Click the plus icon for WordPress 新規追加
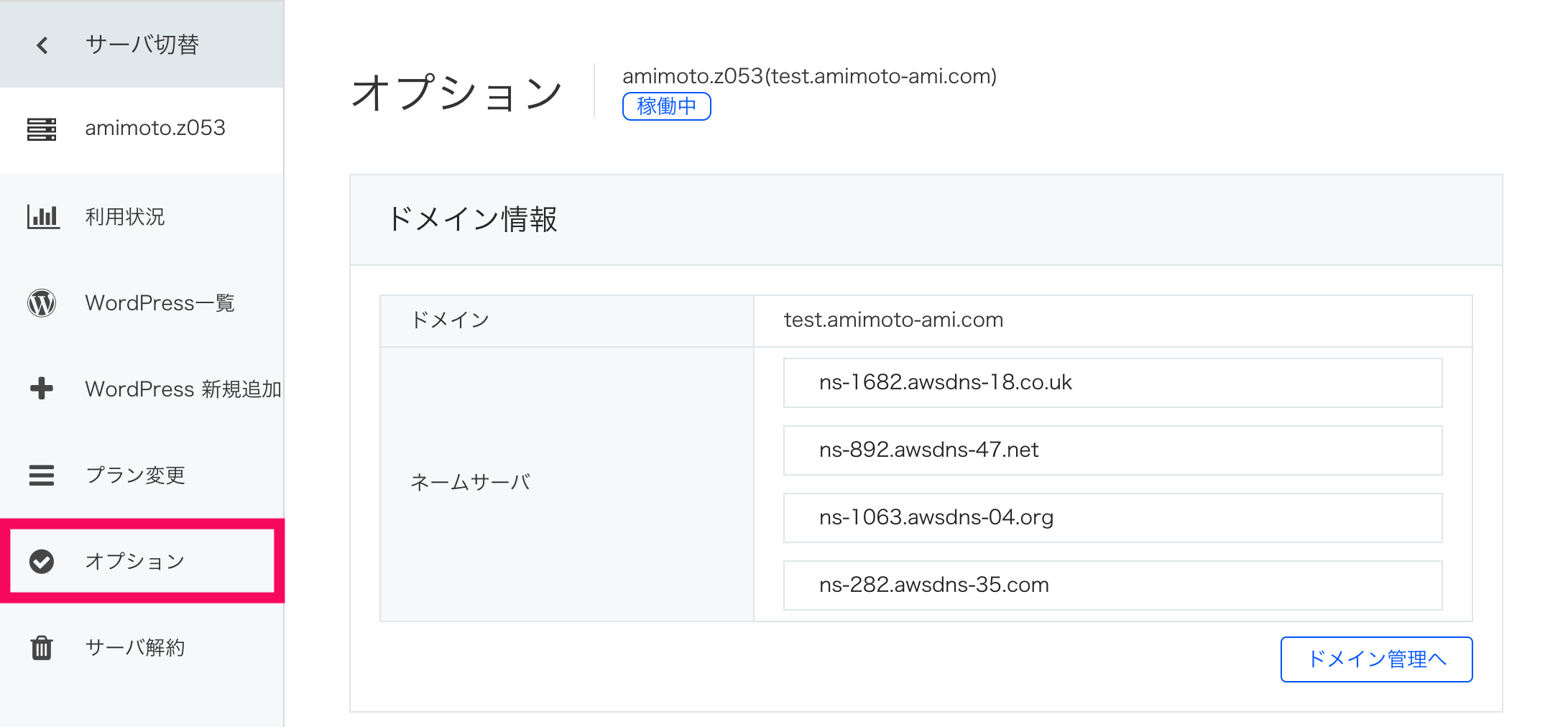Screen dimensions: 1568x727 42,389
